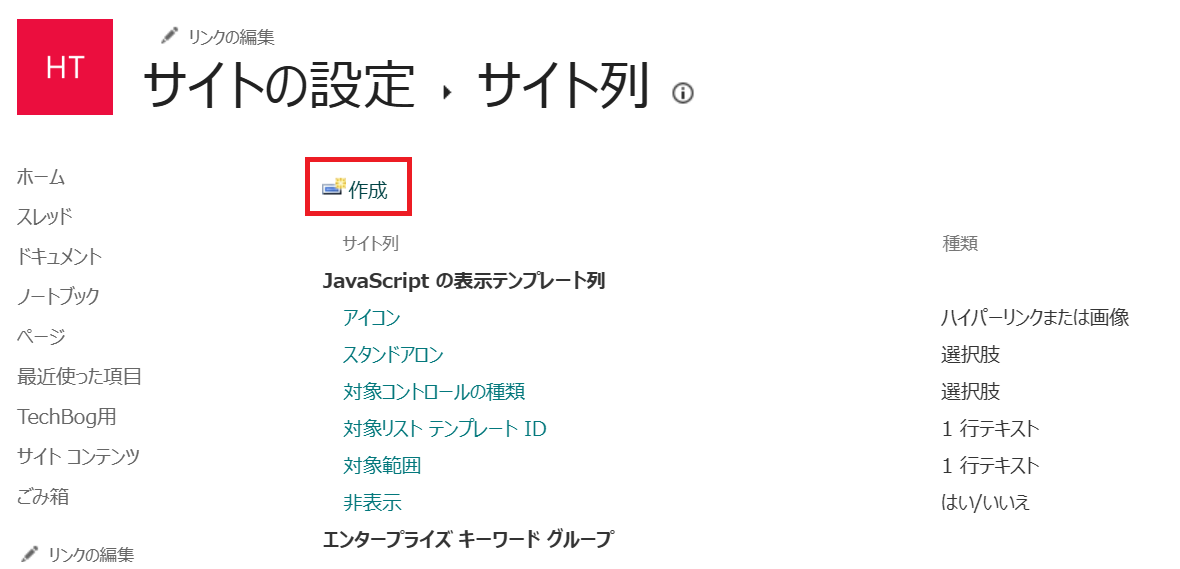The image size is (1180, 569).
Task: Click the info icon next to サイト列 title
Action: tap(683, 93)
